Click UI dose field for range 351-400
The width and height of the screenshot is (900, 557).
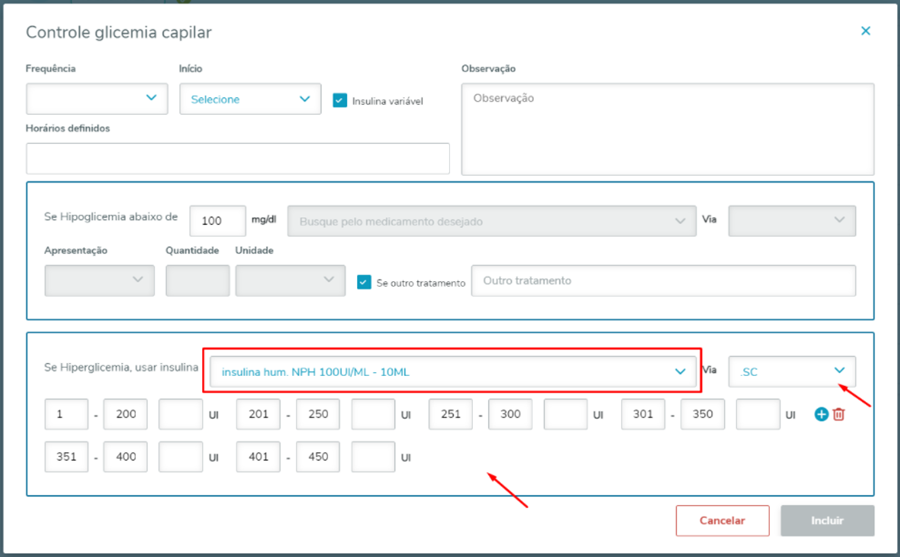[181, 457]
